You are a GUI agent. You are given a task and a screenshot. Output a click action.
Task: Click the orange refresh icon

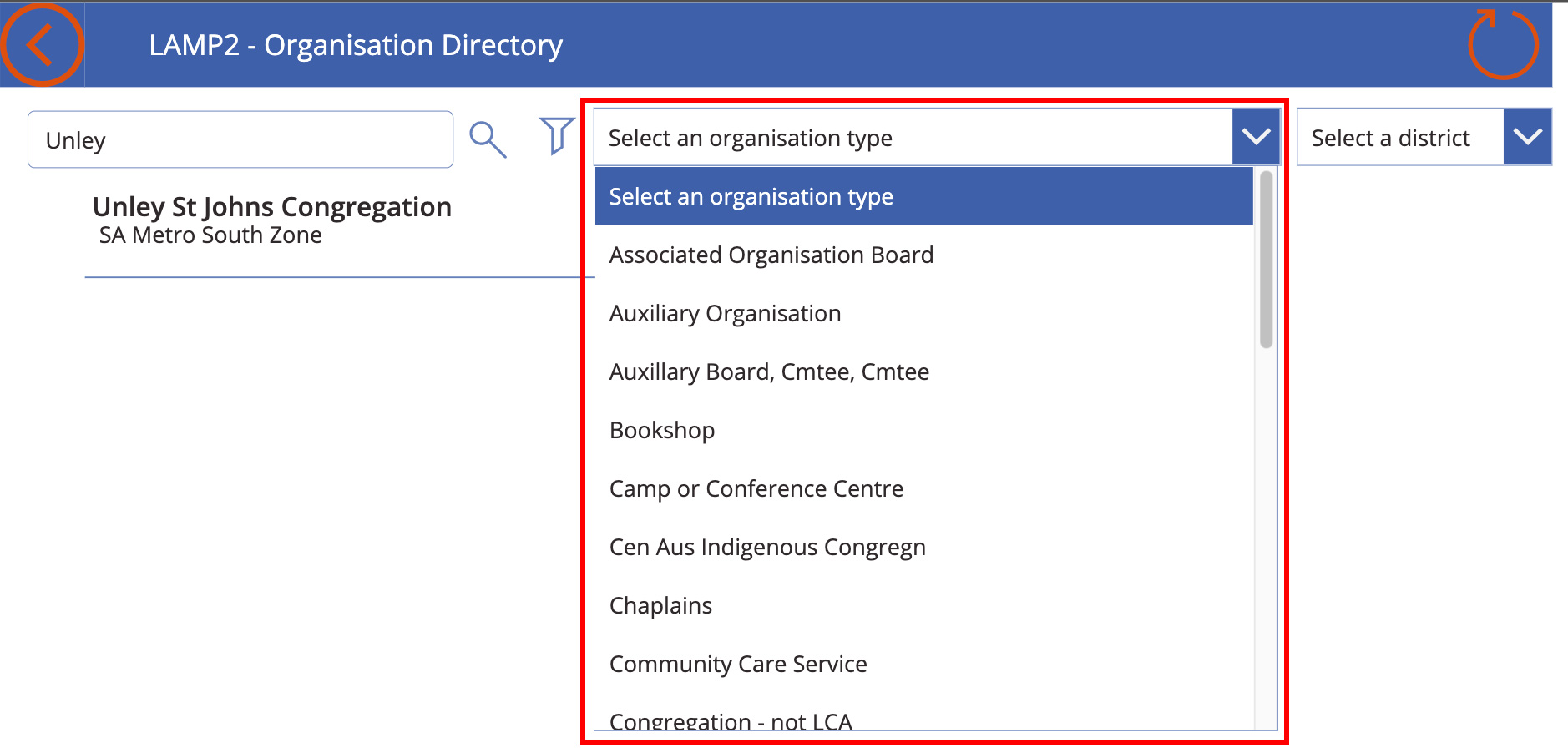tap(1503, 44)
